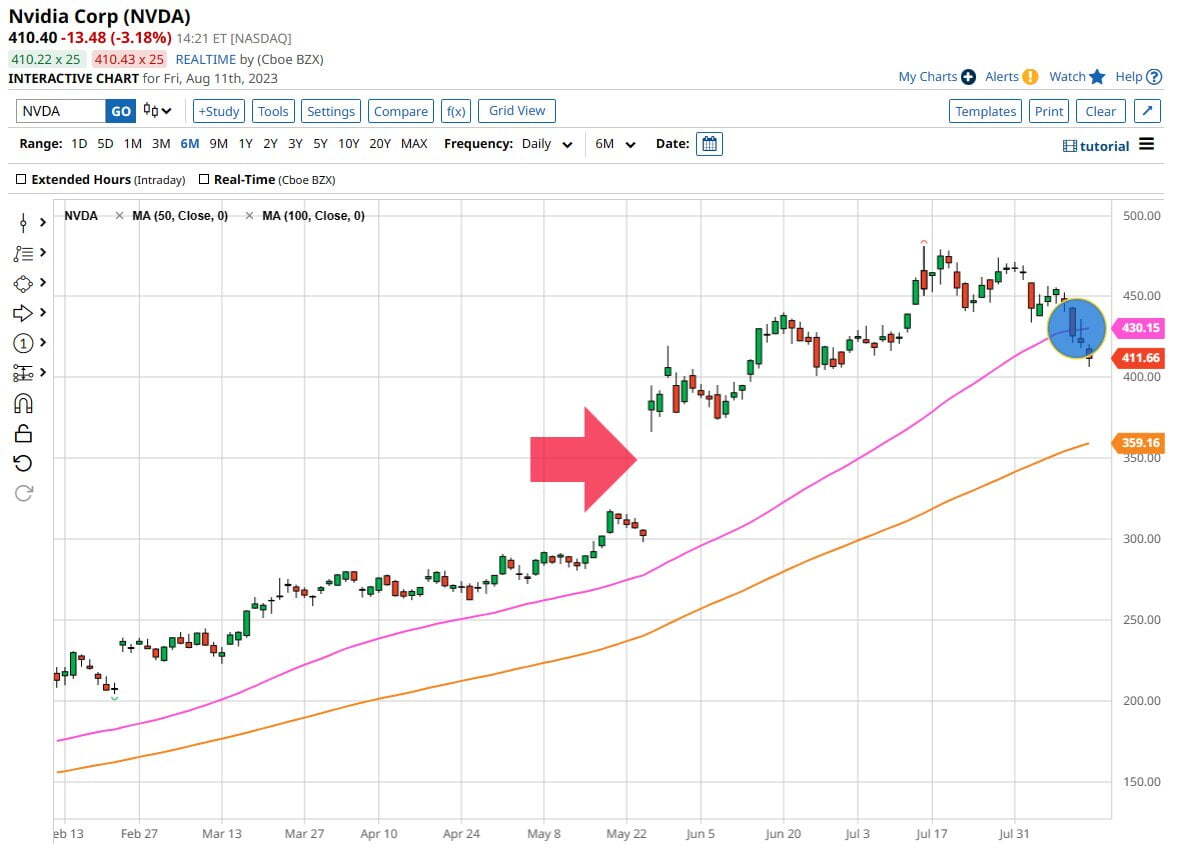This screenshot has height=857, width=1181.
Task: Open the hamburger menu next to tutorial
Action: tap(1146, 144)
